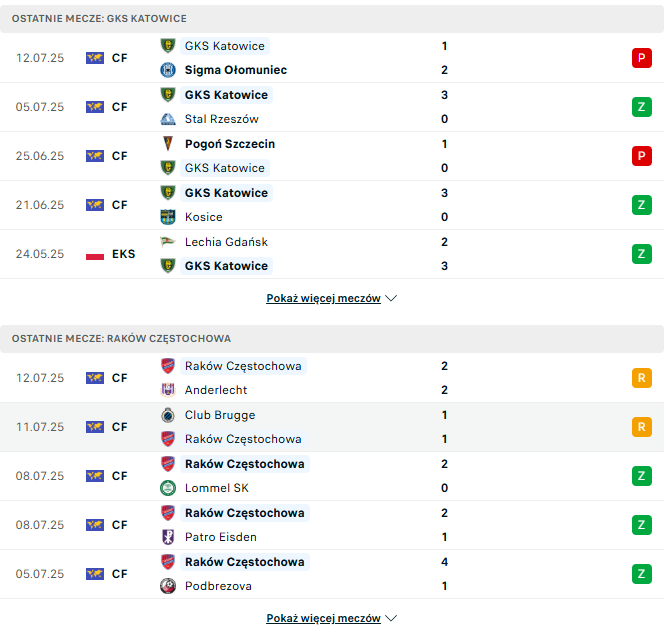This screenshot has height=634, width=666.
Task: Click the Lommel SK team logo
Action: (x=168, y=488)
